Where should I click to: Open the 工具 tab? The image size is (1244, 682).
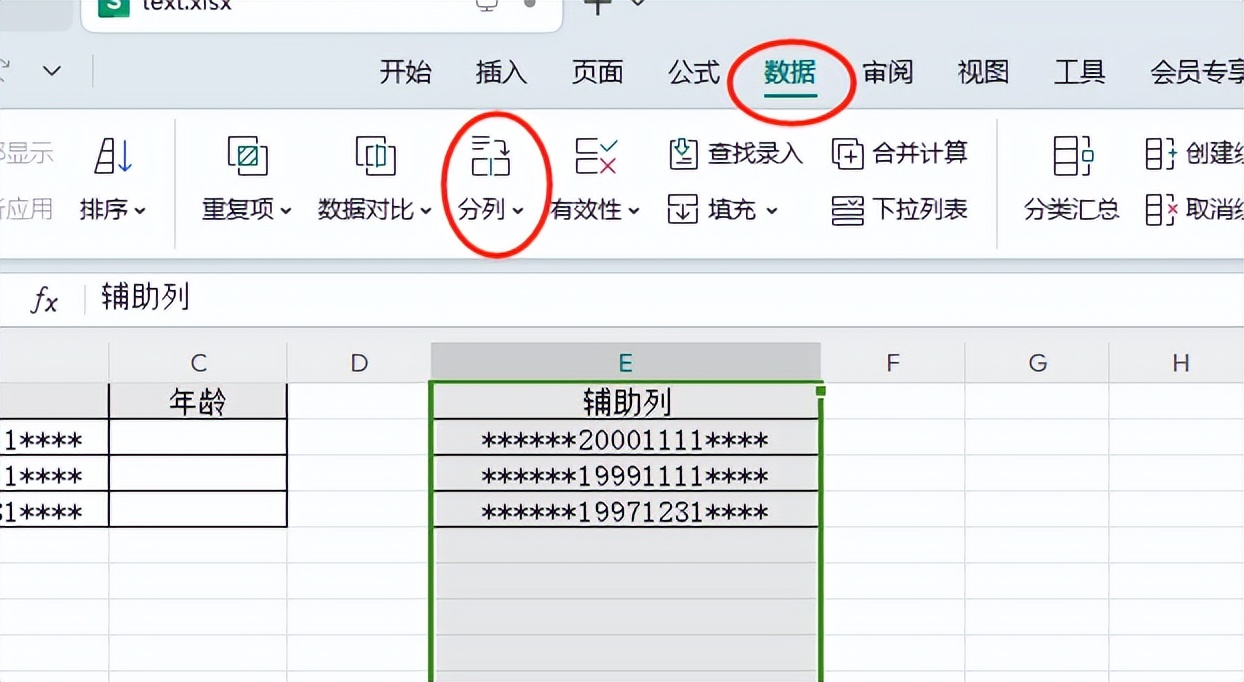coord(1079,72)
